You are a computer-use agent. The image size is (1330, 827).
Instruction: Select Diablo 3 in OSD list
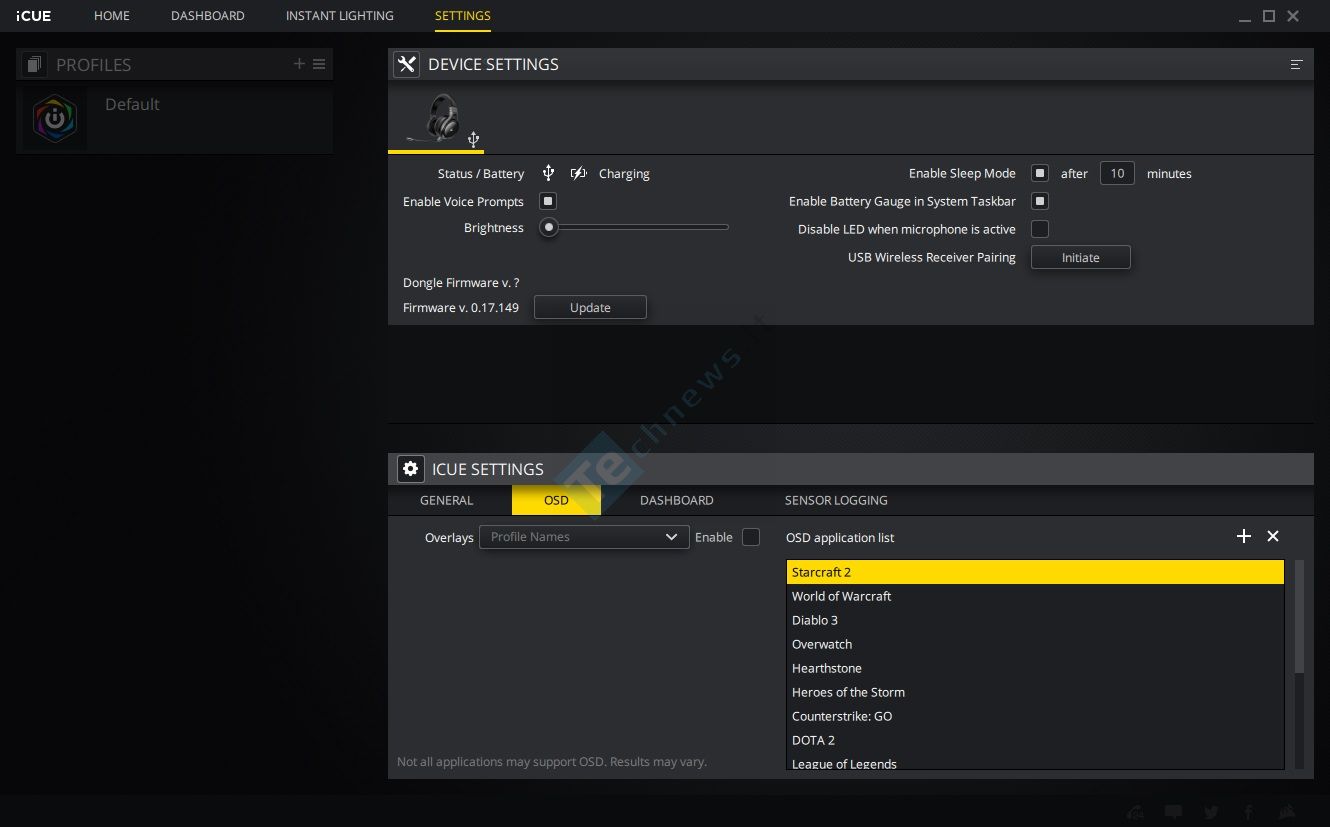(x=1035, y=620)
